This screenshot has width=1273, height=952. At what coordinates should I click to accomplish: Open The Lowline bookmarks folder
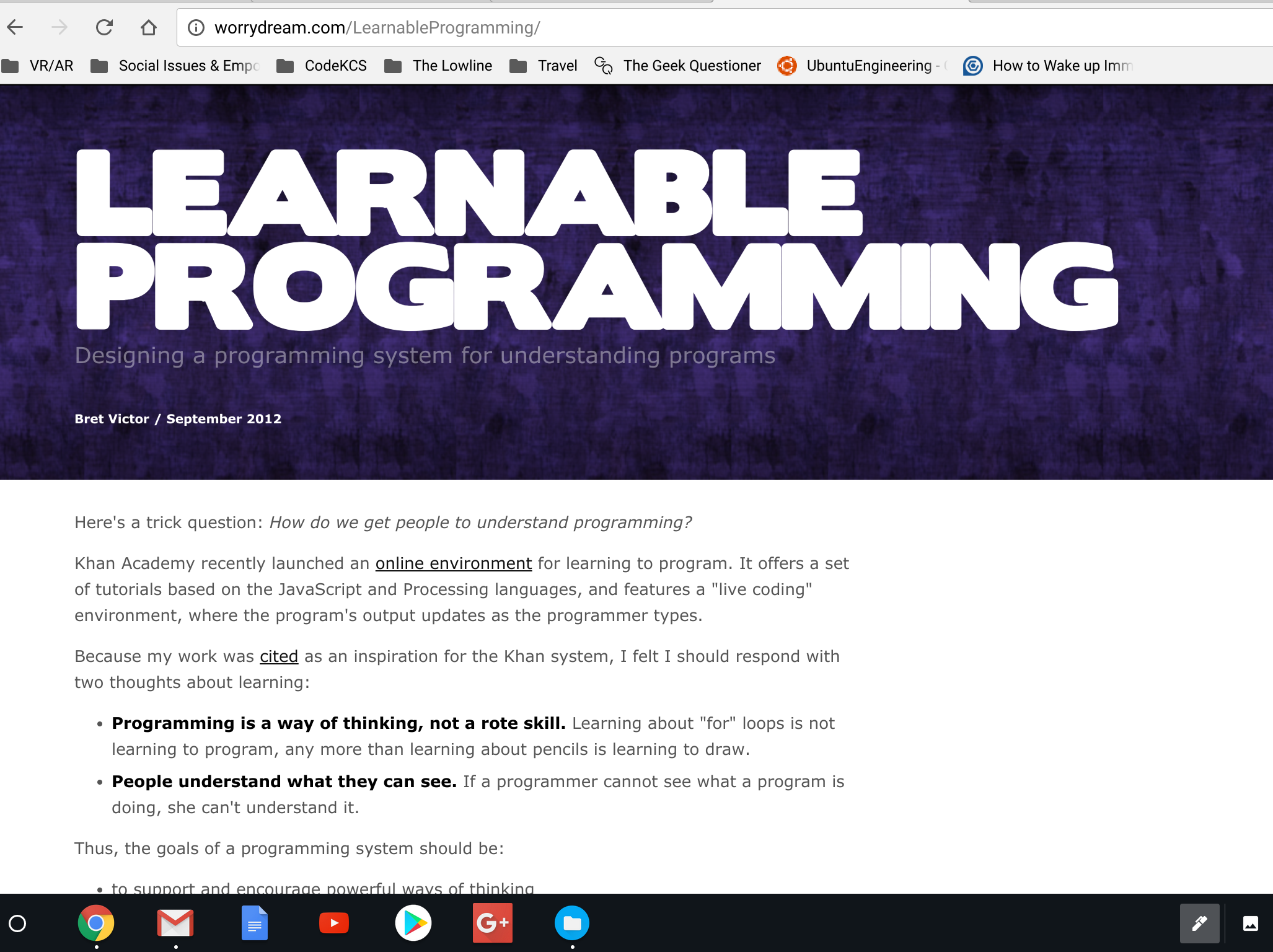(439, 66)
